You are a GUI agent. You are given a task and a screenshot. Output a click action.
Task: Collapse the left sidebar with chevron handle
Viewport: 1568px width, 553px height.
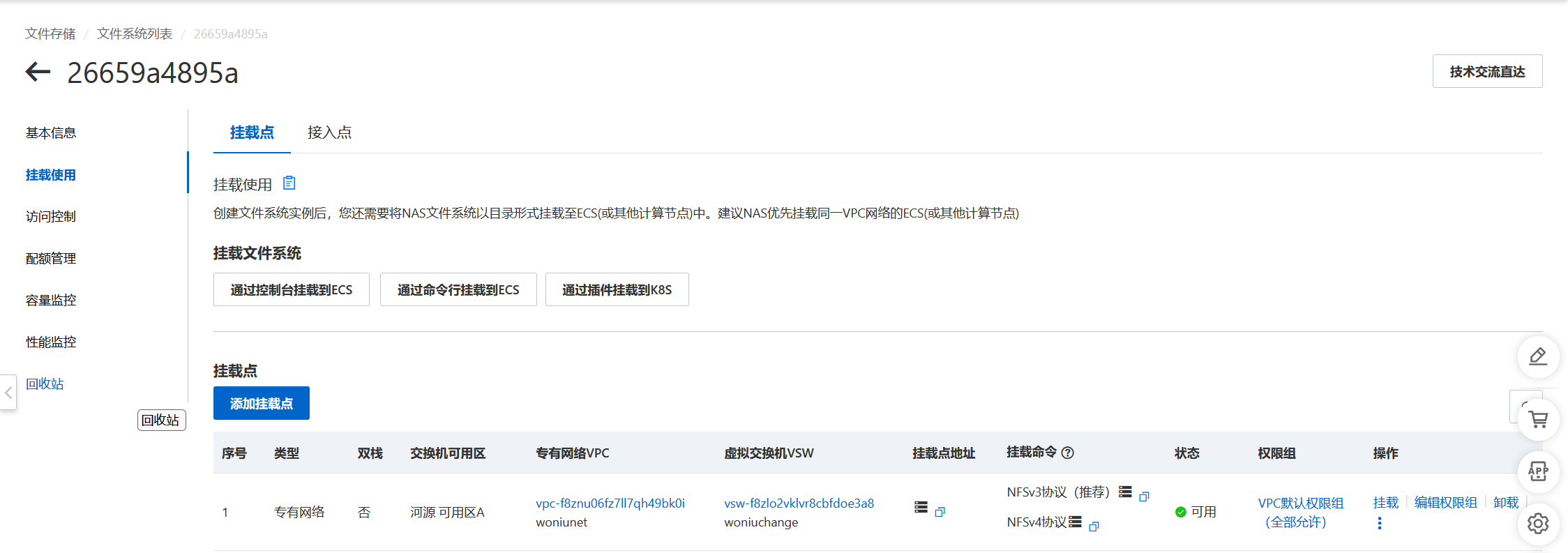pyautogui.click(x=8, y=393)
